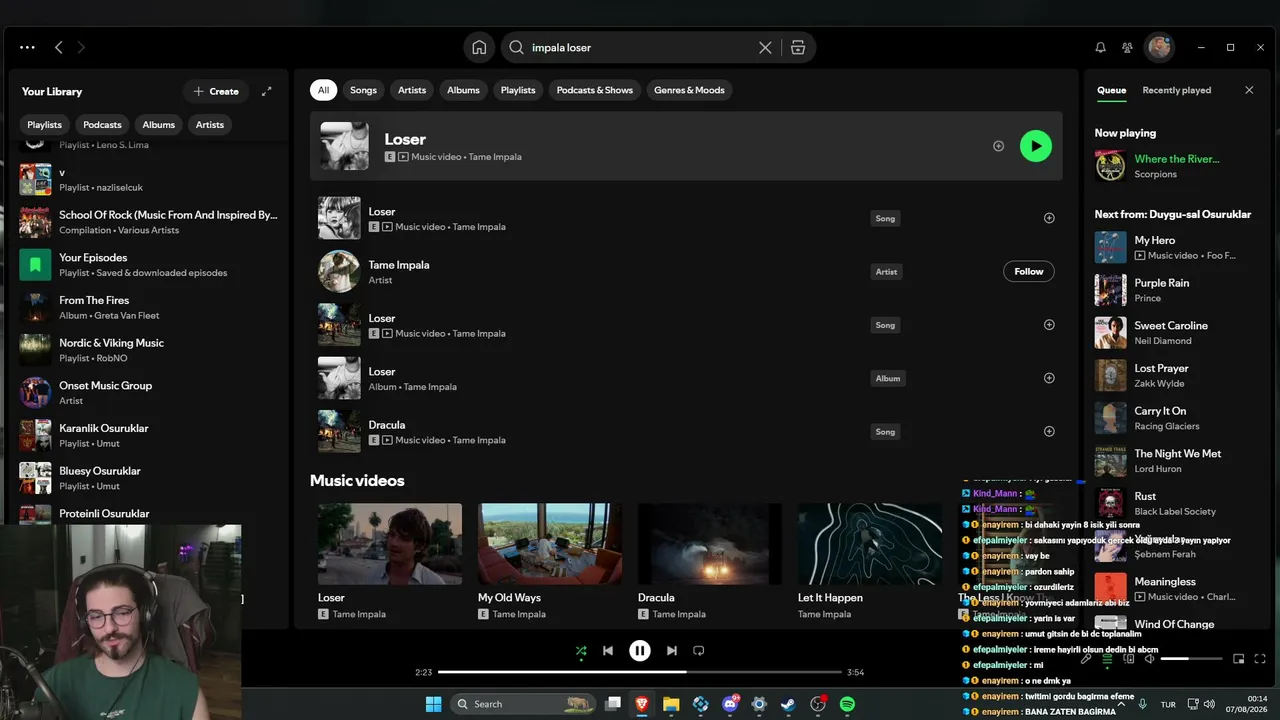
Task: Play the top result Loser
Action: tap(1036, 146)
